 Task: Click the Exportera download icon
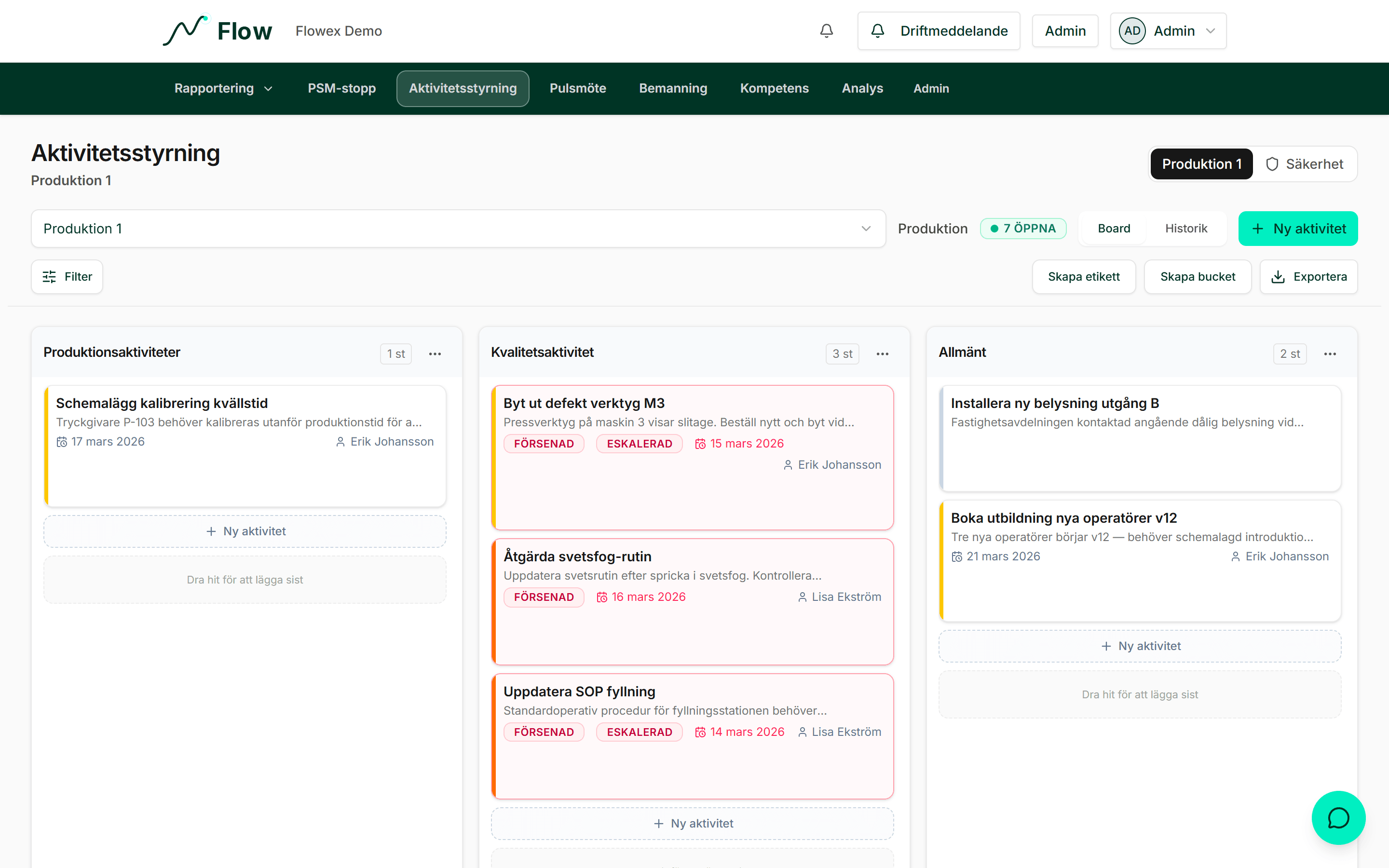[1278, 276]
